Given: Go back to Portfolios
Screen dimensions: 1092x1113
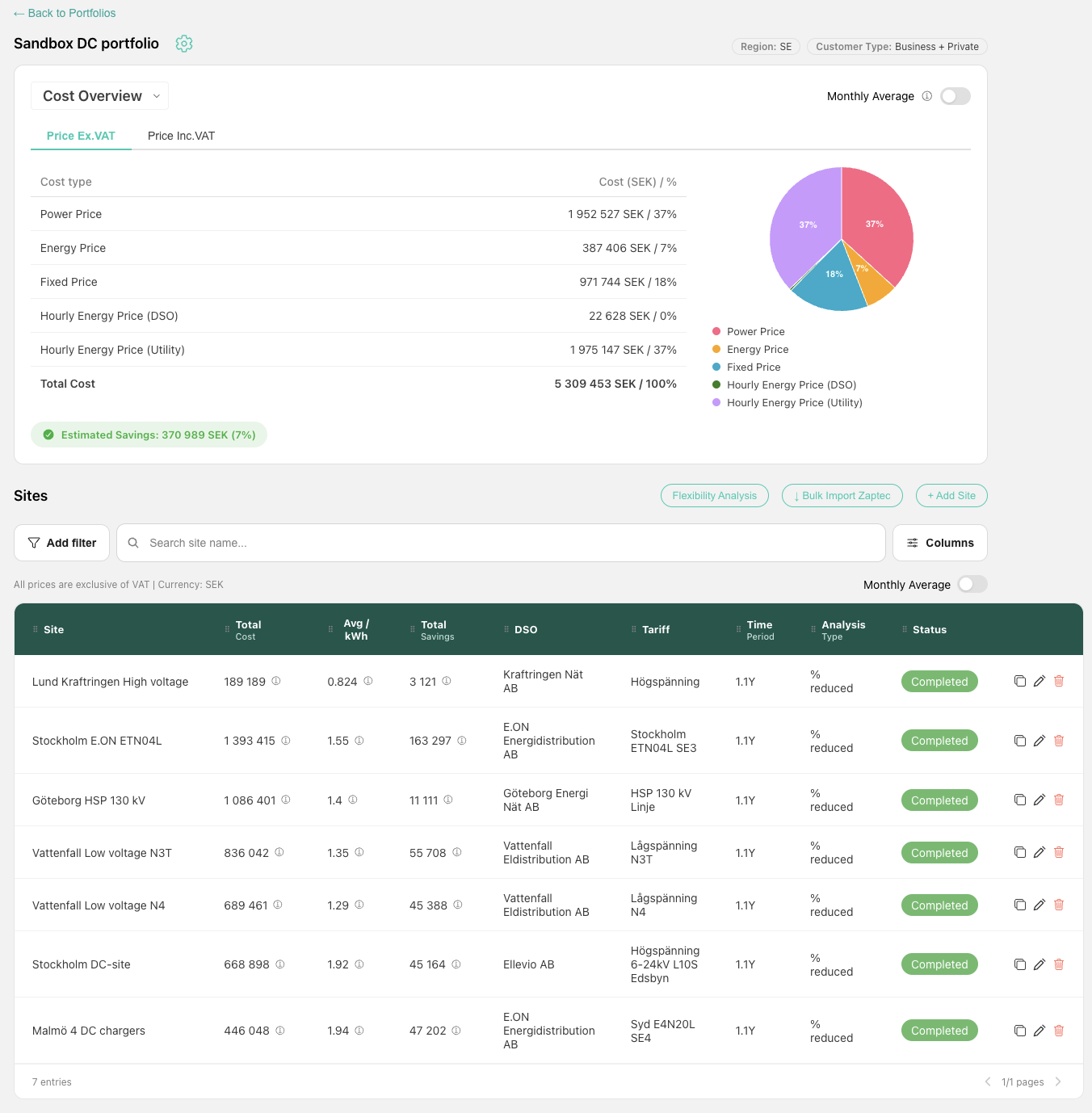Looking at the screenshot, I should [65, 13].
